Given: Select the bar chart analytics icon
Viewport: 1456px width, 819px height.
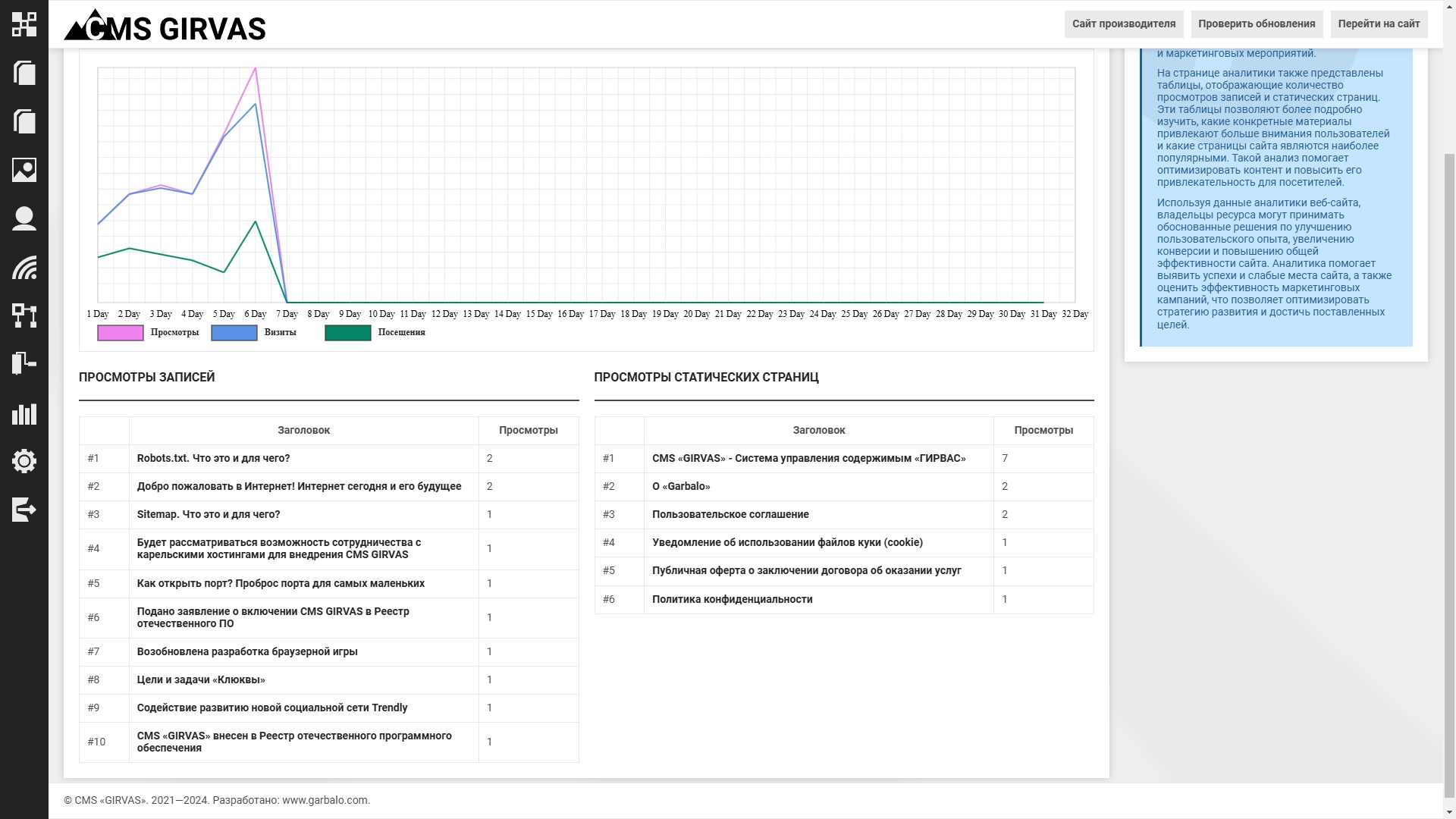Looking at the screenshot, I should pos(24,413).
